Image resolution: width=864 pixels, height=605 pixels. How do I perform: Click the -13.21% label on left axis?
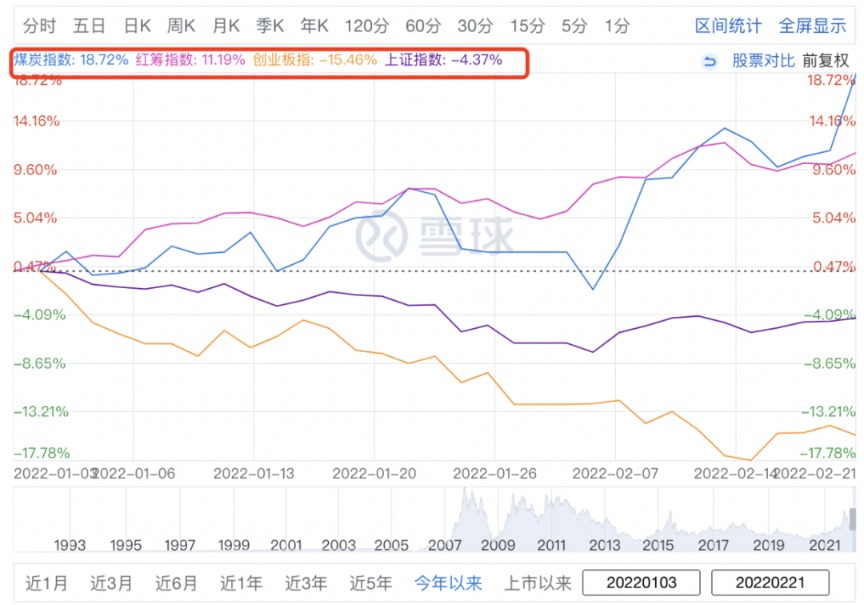(41, 412)
